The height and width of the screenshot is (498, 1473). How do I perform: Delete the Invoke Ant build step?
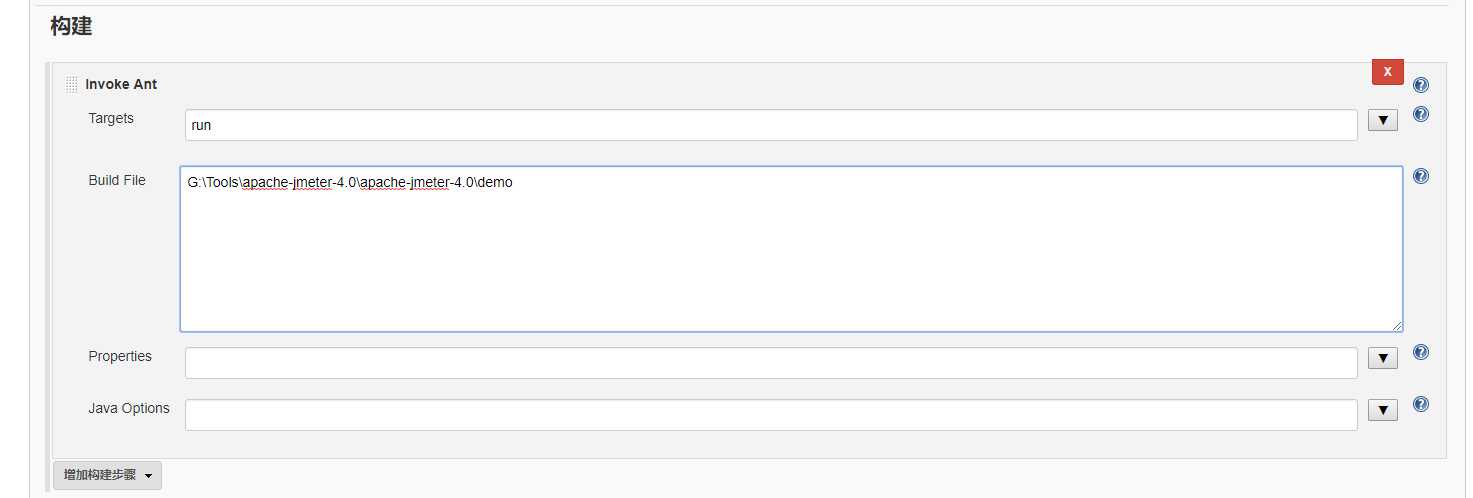(1388, 72)
